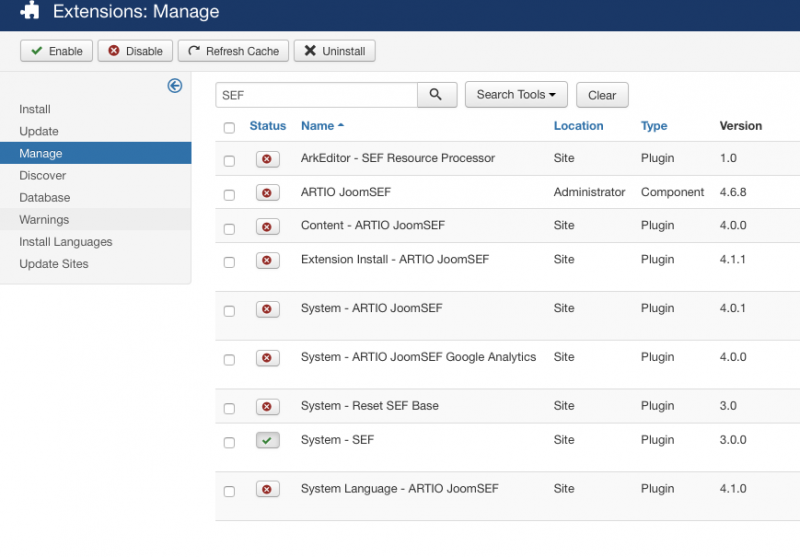Screen dimensions: 800x557
Task: Select Manage in the sidebar
Action: tap(95, 153)
